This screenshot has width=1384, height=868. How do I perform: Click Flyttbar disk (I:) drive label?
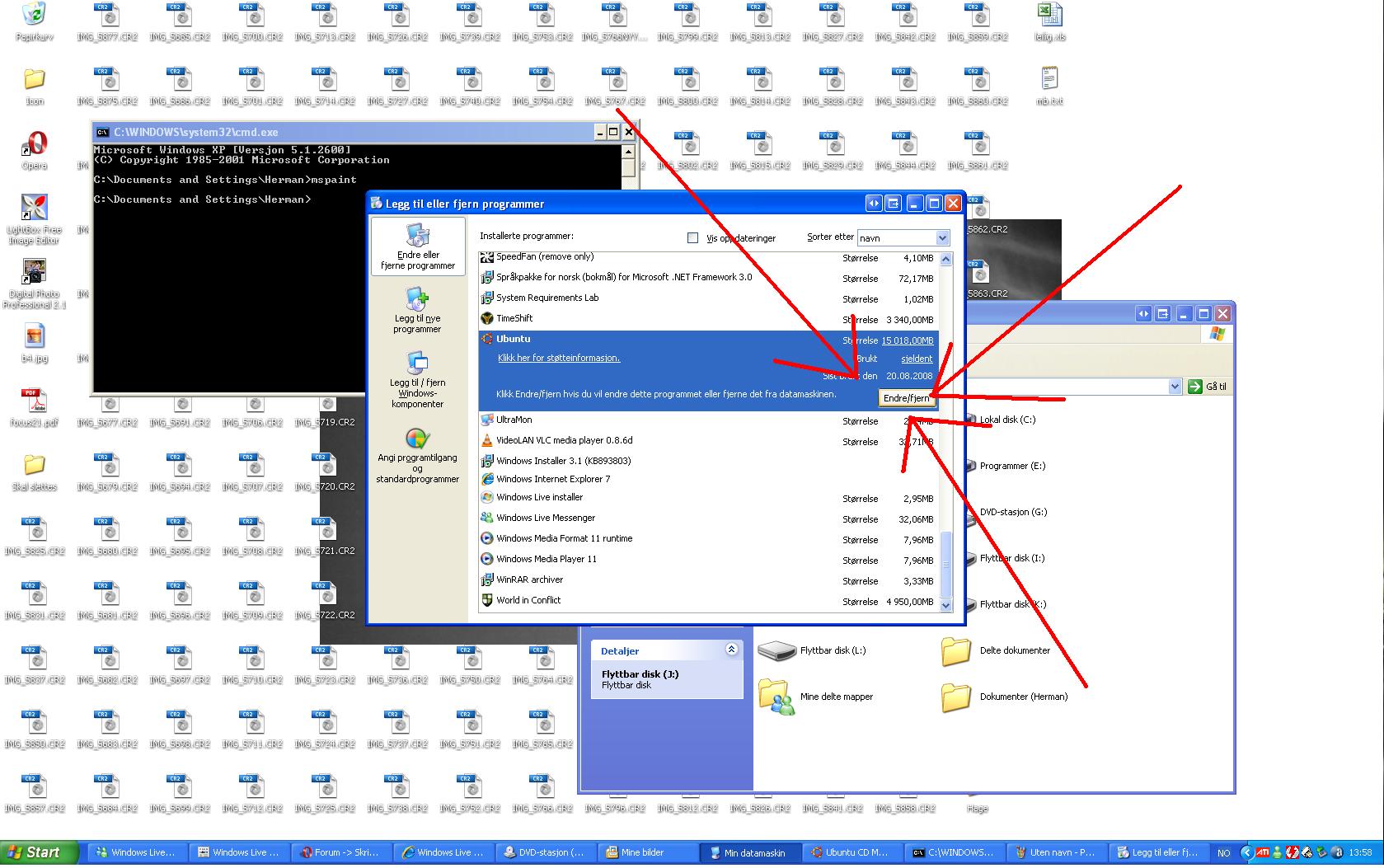tap(1012, 558)
